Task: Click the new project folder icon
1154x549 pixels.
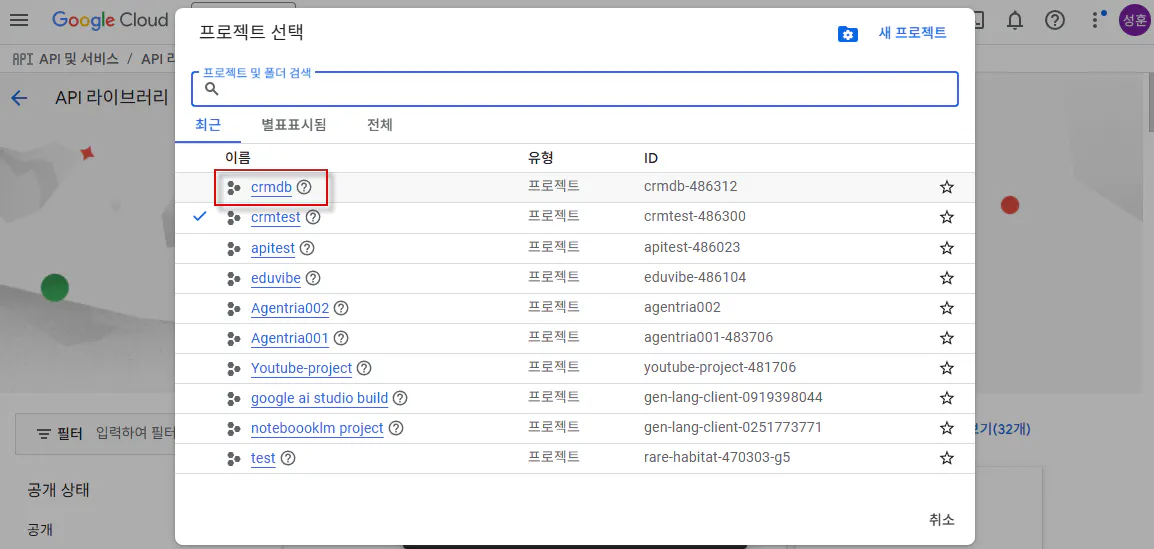Action: [848, 34]
